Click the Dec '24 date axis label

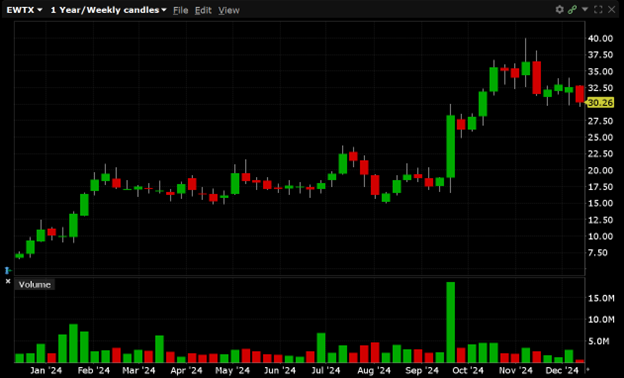point(562,370)
